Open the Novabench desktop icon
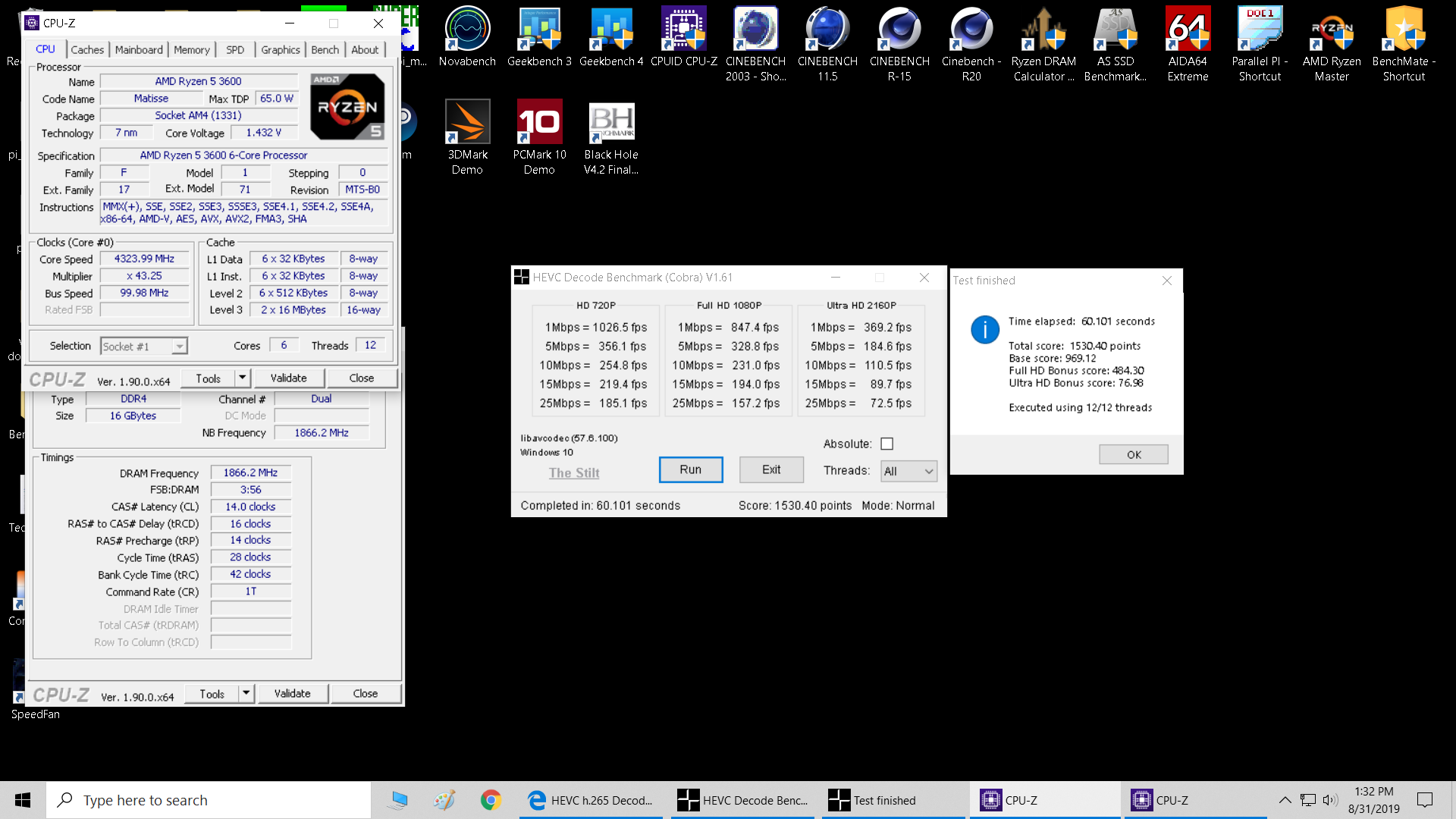The image size is (1456, 819). click(x=467, y=36)
